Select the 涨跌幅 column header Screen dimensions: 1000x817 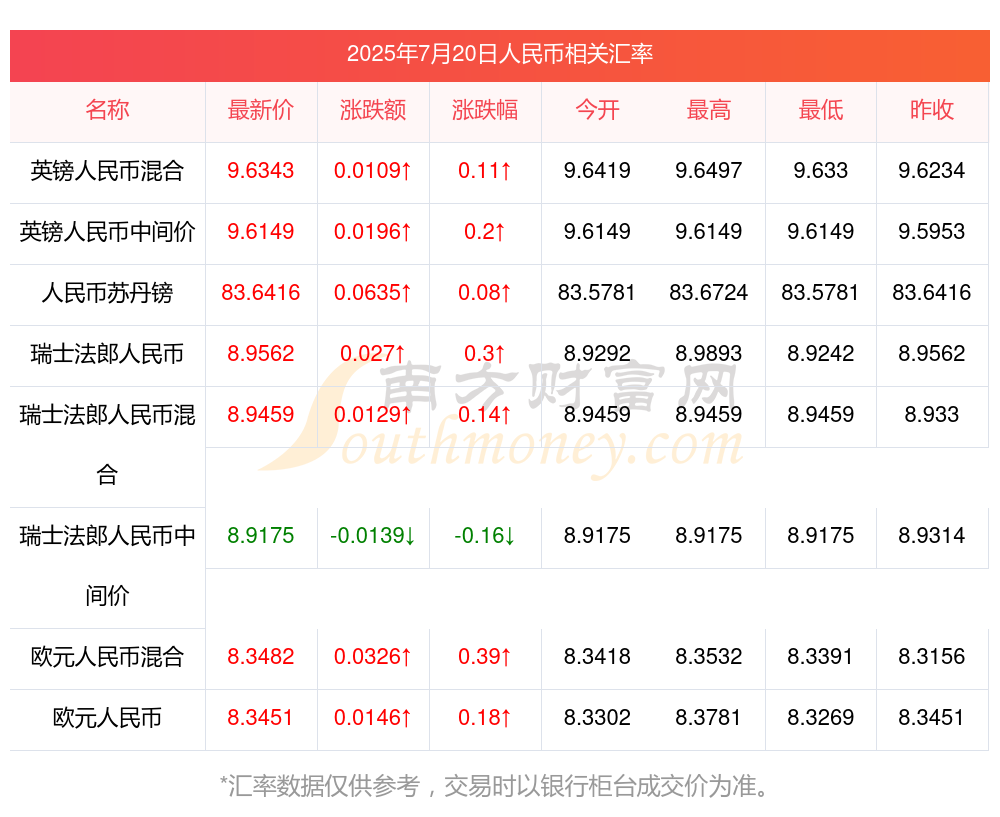tap(485, 110)
